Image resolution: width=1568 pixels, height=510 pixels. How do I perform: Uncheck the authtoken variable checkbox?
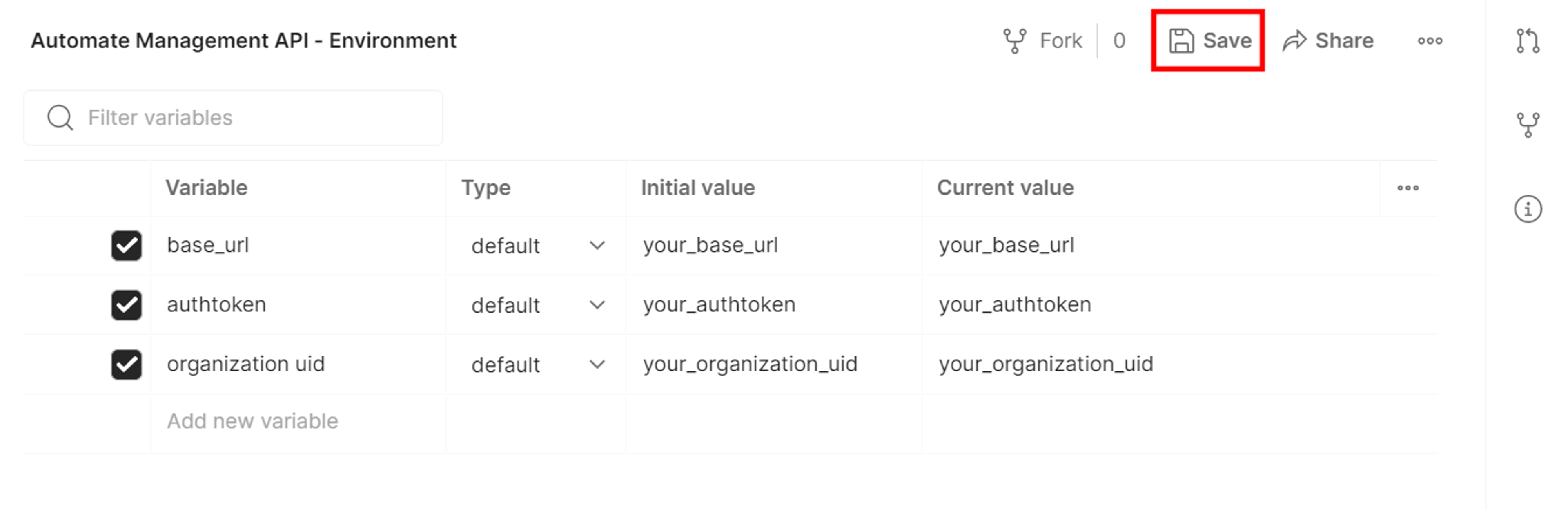pos(127,305)
